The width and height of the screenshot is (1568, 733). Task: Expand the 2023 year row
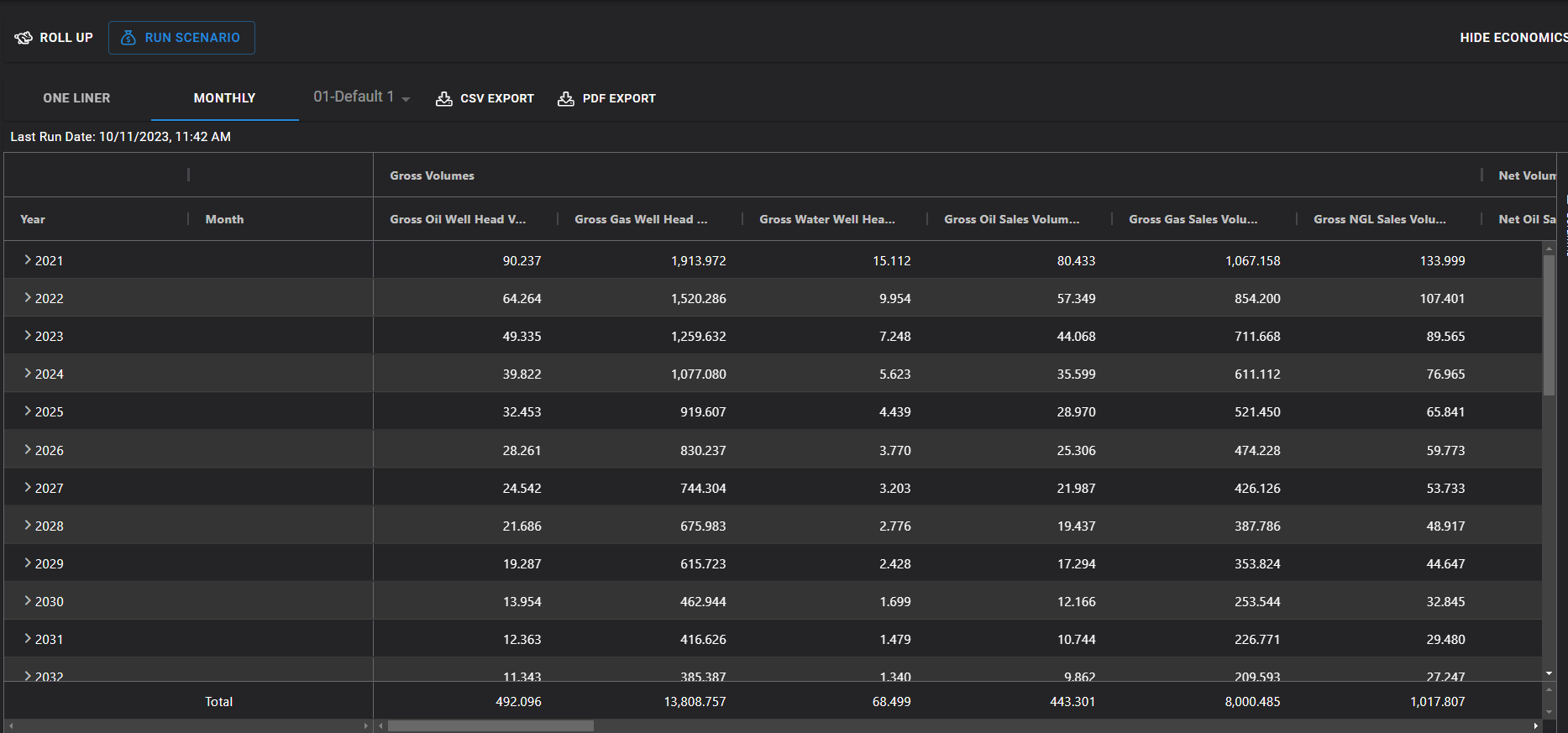click(28, 336)
